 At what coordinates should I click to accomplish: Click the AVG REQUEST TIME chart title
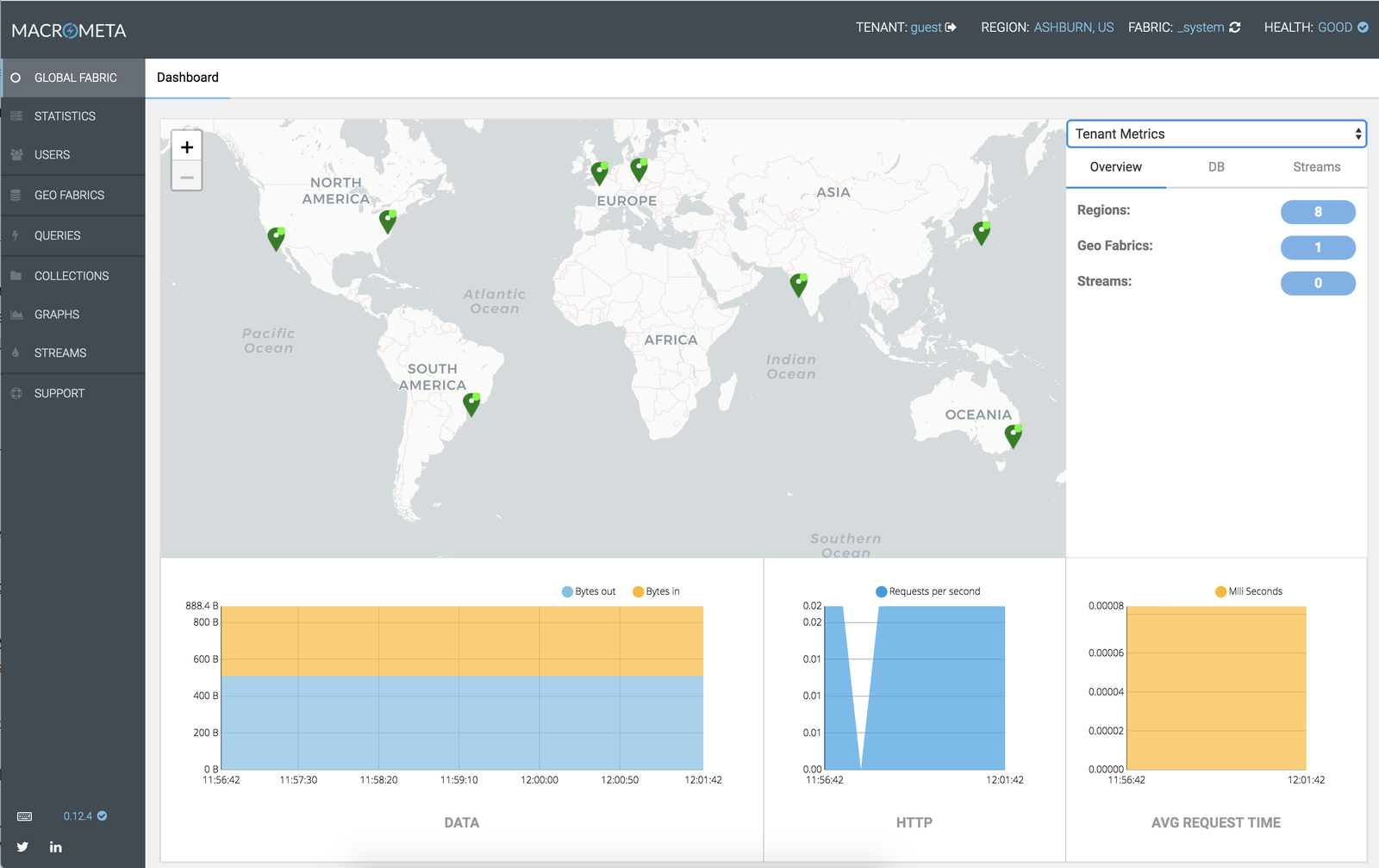coord(1216,822)
